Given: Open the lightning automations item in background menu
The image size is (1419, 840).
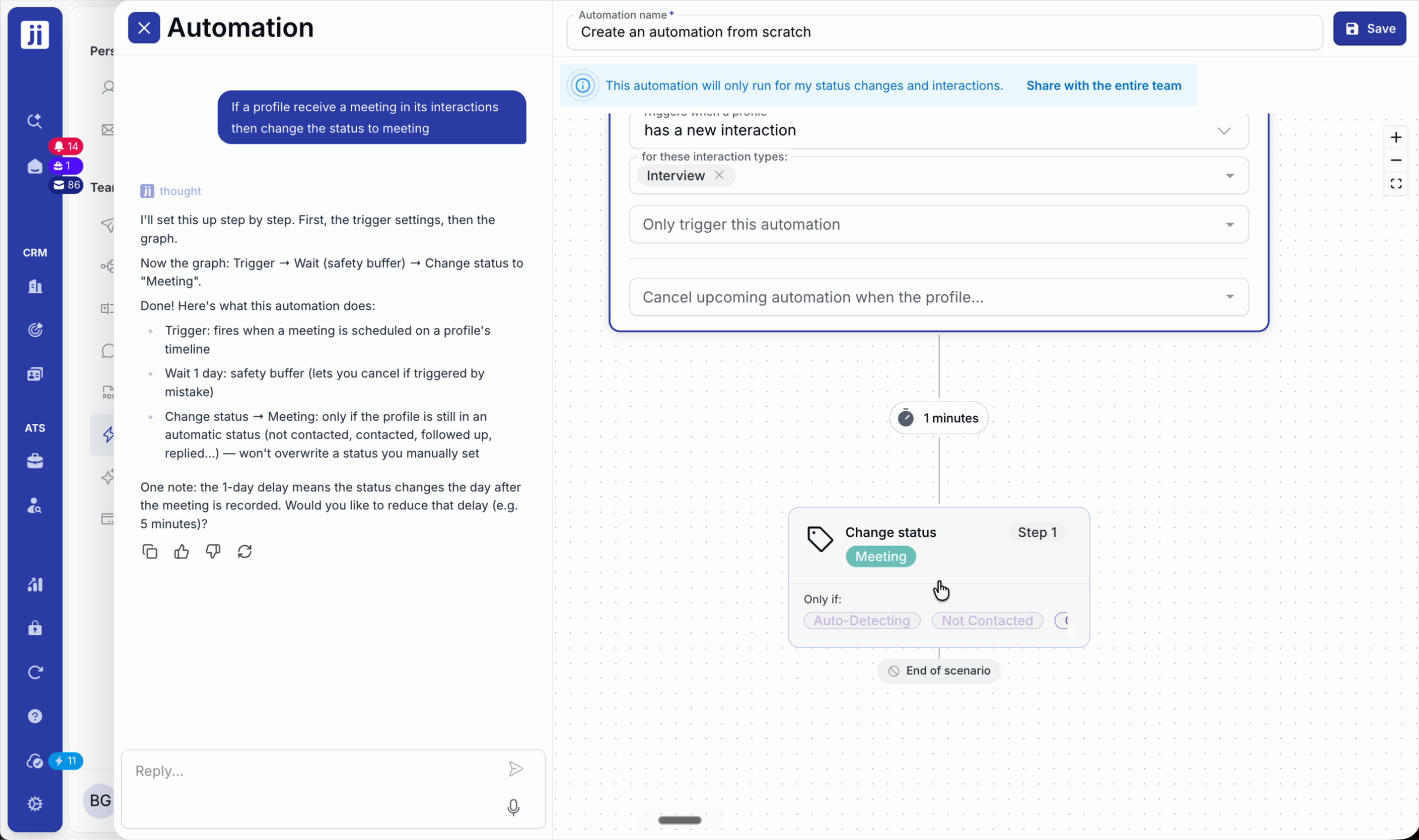Looking at the screenshot, I should click(107, 435).
